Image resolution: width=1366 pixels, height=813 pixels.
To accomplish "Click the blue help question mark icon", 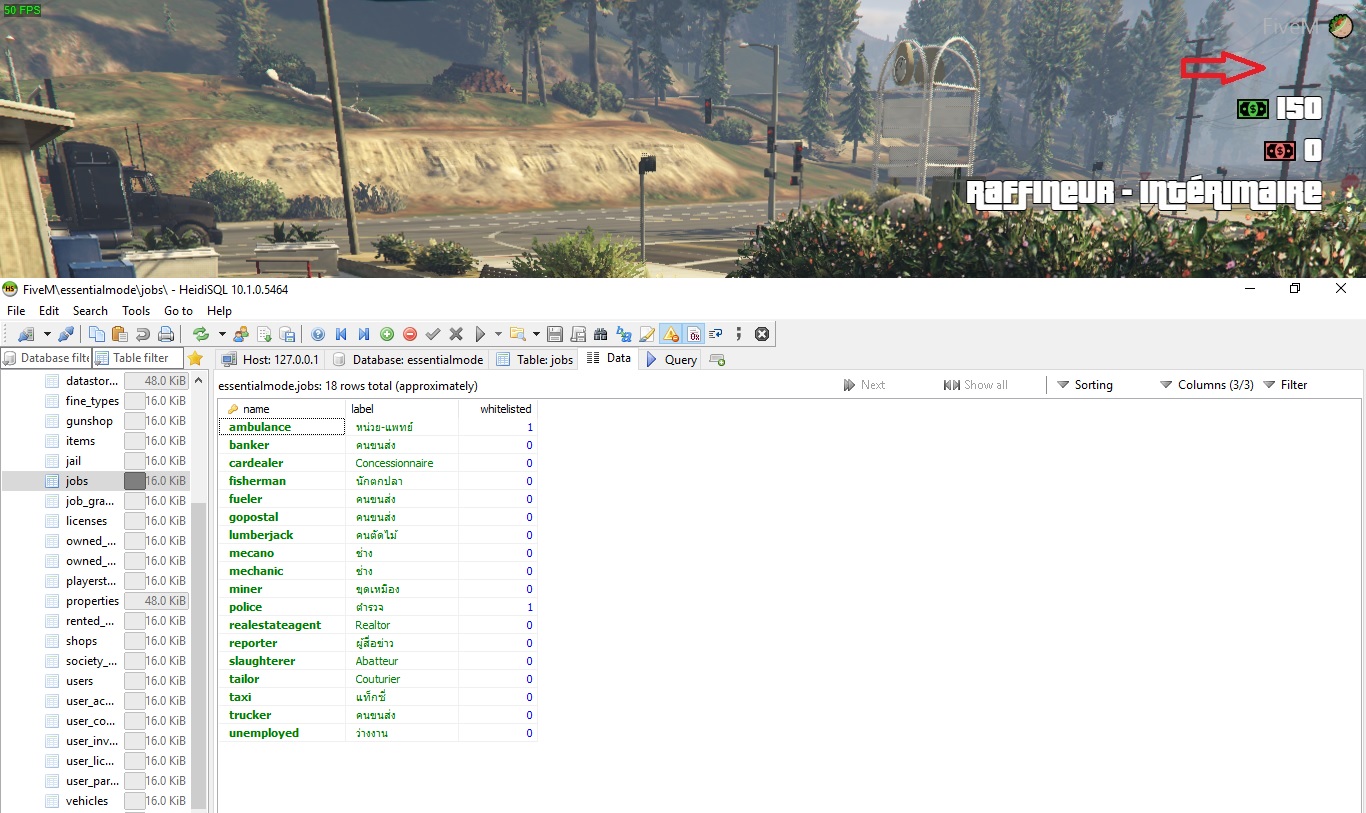I will (x=318, y=334).
